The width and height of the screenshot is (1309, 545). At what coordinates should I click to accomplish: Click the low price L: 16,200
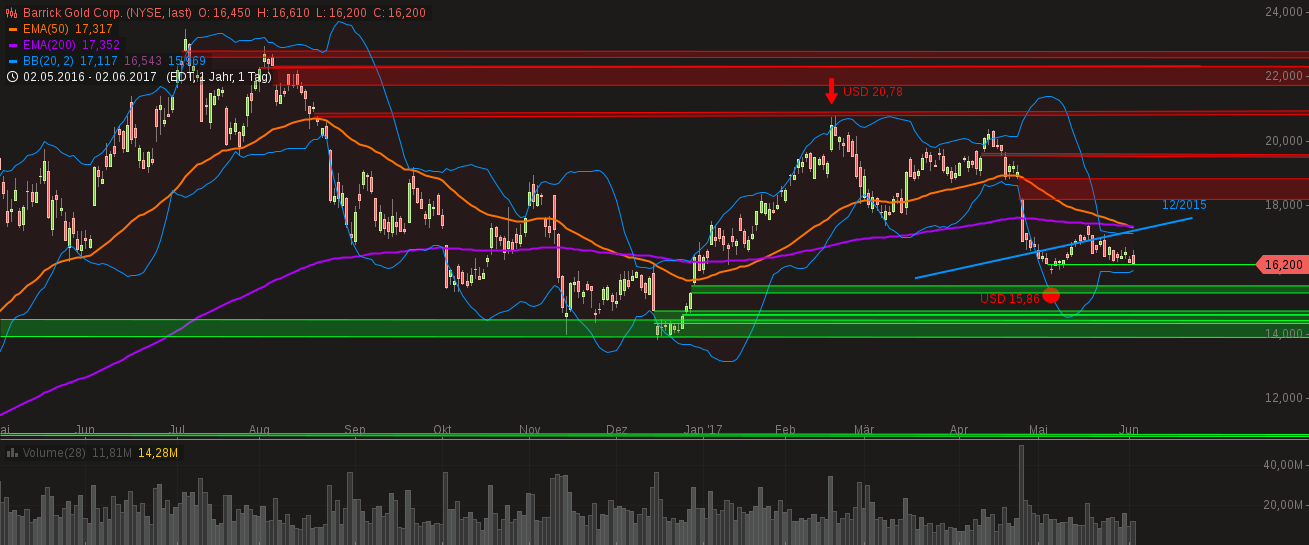point(340,13)
